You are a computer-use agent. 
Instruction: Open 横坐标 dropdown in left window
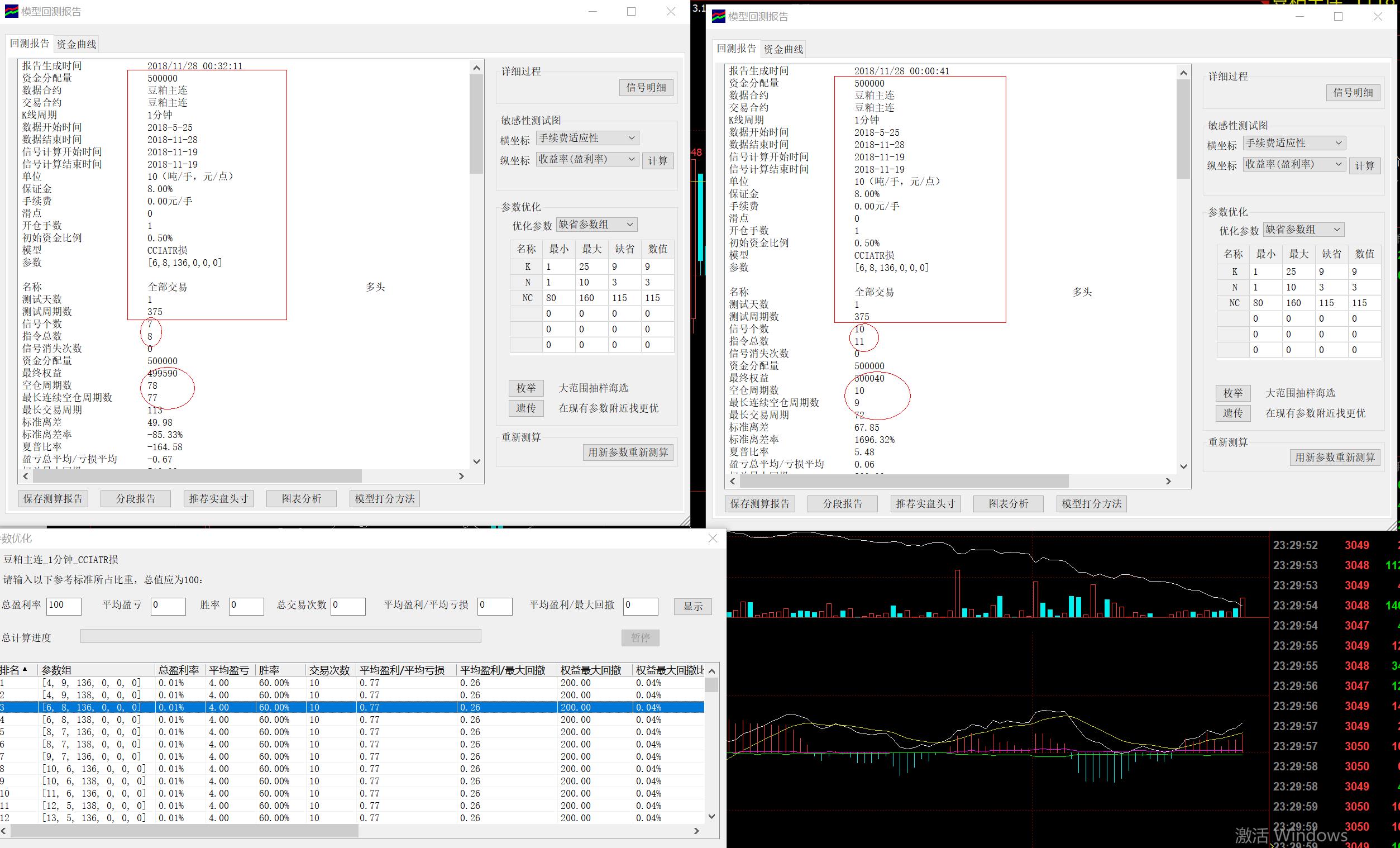[x=587, y=138]
